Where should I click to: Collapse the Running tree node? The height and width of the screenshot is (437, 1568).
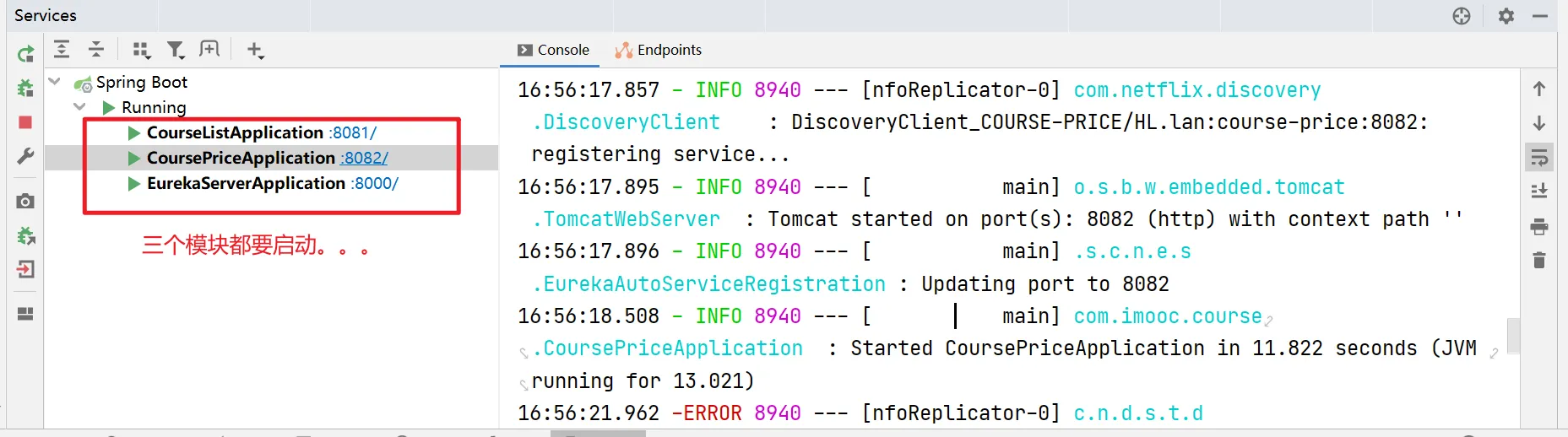[80, 107]
